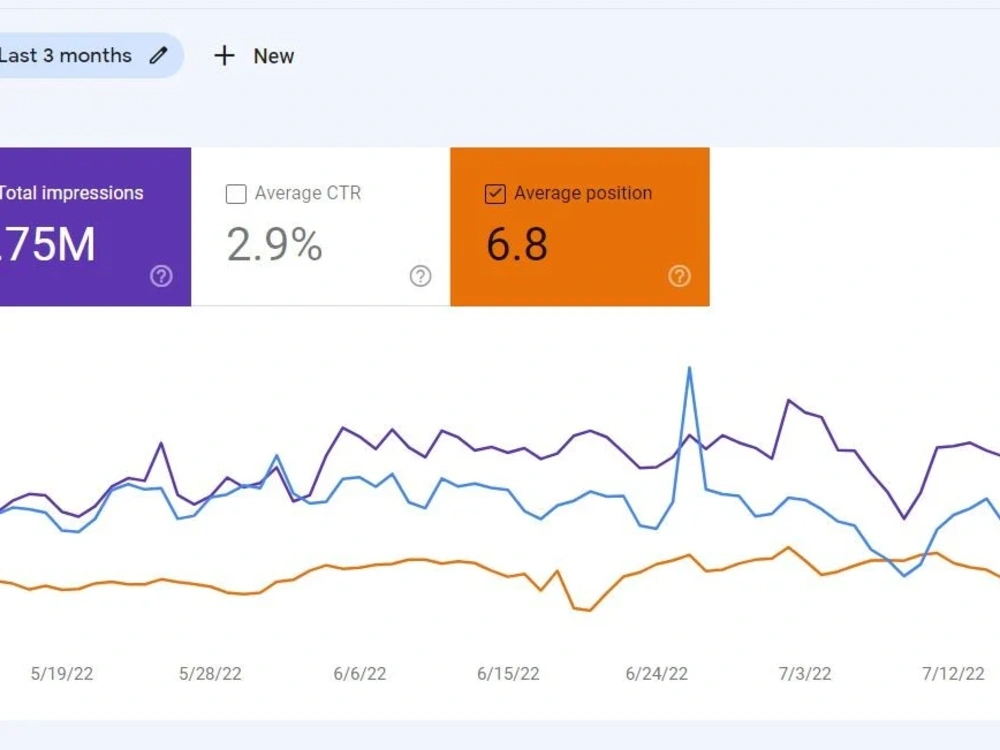The image size is (1000, 750).
Task: Open help icon in Average CTR card
Action: 420,276
